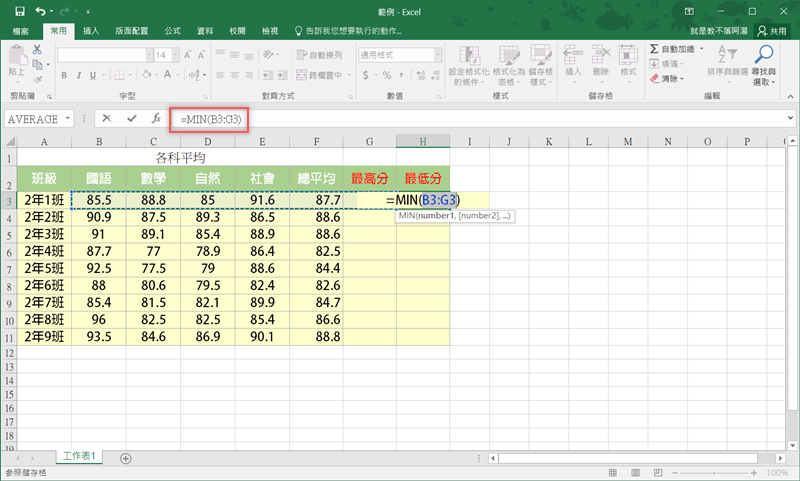The width and height of the screenshot is (800, 481).
Task: Click the AutoSum 自動加總 sigma icon
Action: [x=655, y=48]
